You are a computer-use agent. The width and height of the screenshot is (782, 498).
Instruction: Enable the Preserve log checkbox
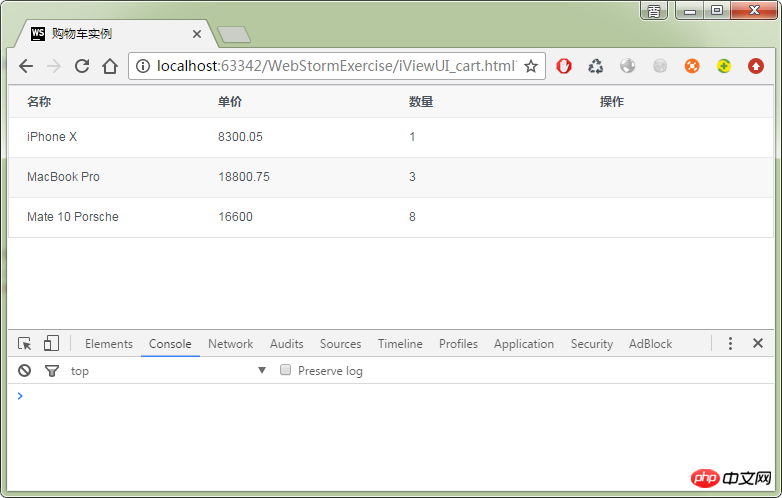click(x=285, y=370)
